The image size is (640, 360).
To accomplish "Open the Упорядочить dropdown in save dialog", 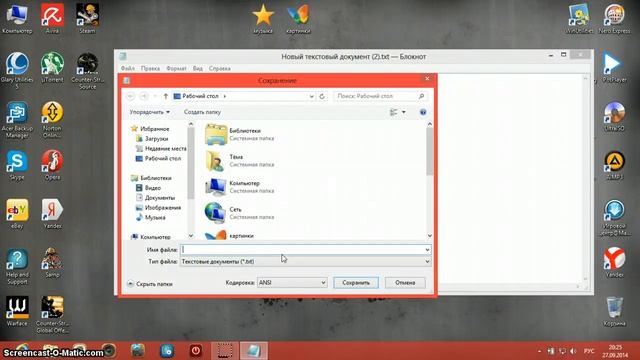I will (149, 112).
